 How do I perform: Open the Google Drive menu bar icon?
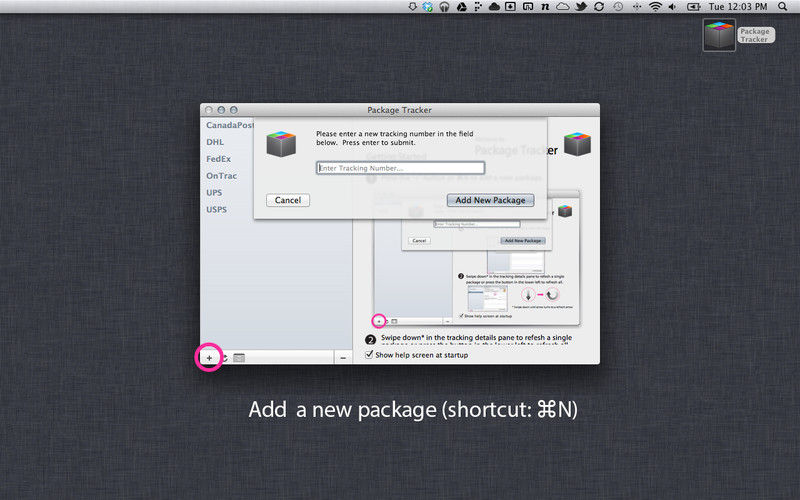[x=461, y=7]
